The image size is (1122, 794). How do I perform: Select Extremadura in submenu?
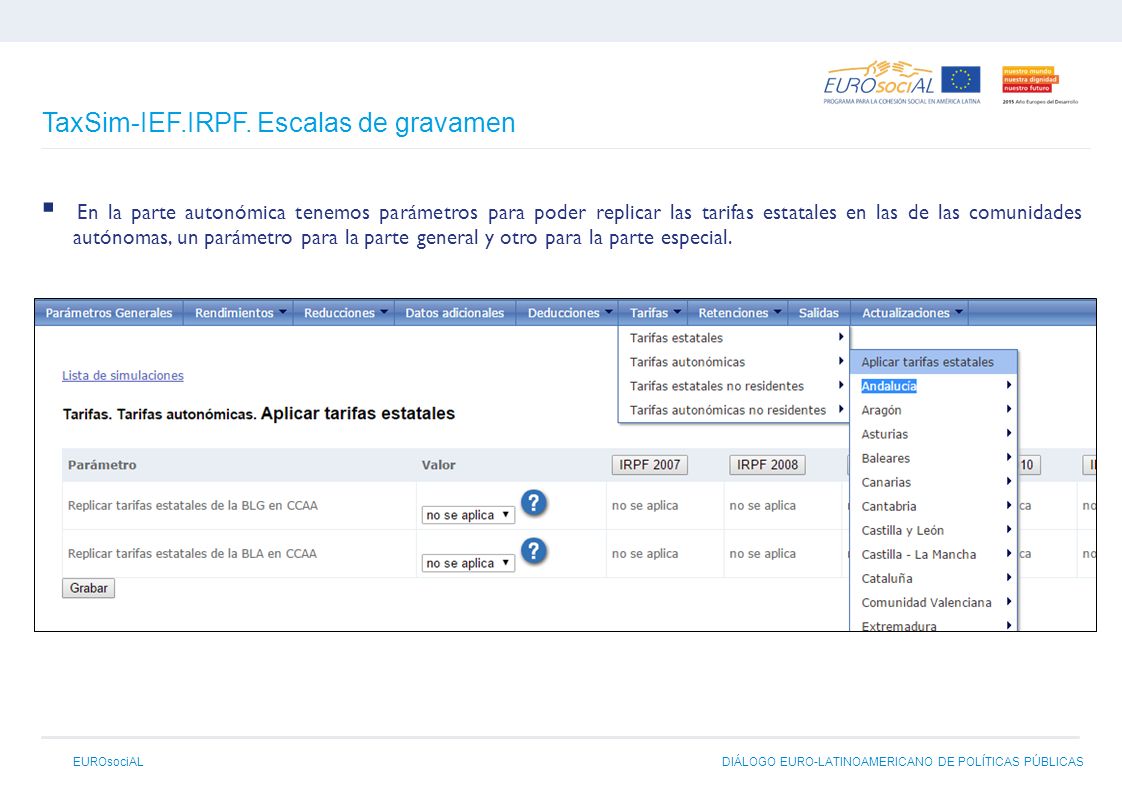tap(933, 624)
